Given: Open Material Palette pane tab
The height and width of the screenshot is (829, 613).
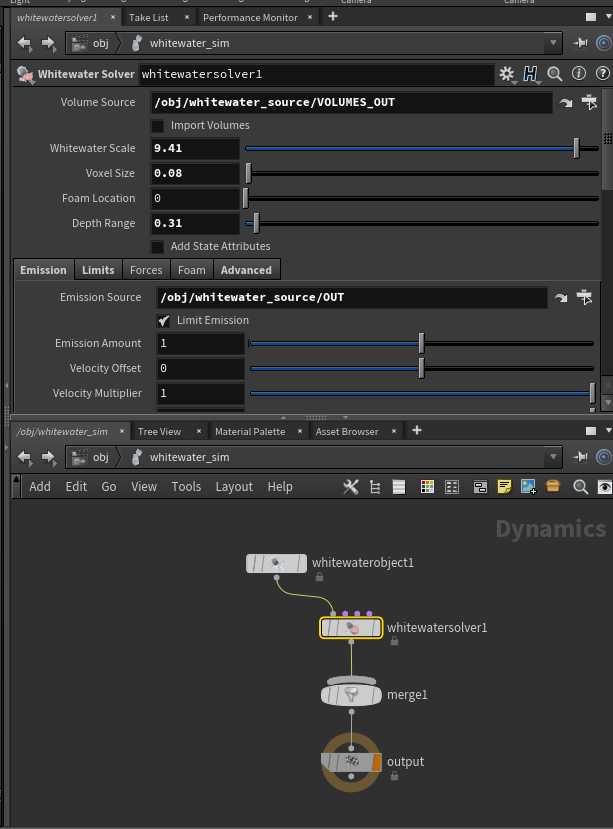Looking at the screenshot, I should pos(250,431).
